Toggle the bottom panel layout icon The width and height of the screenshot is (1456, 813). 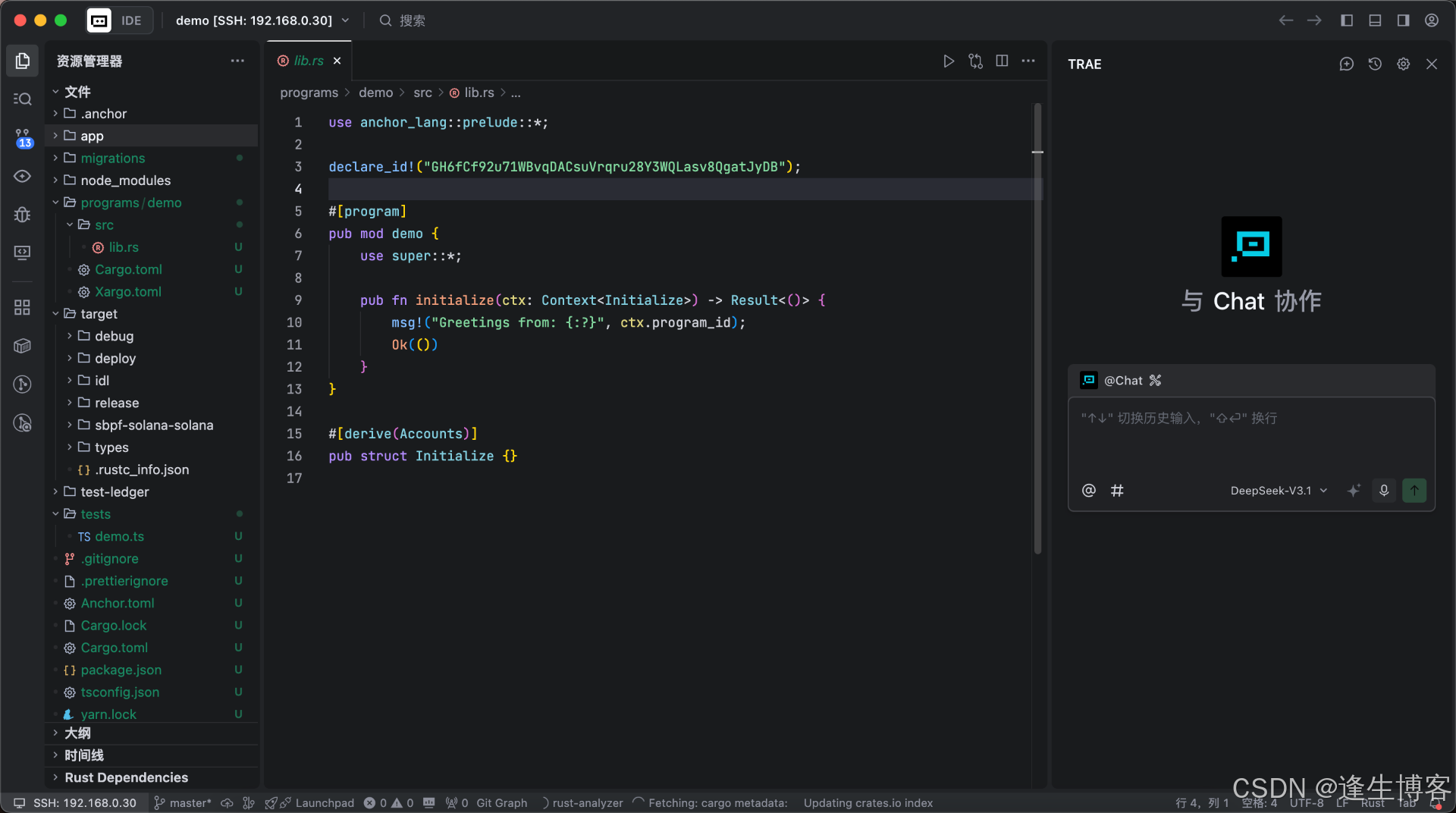1375,20
